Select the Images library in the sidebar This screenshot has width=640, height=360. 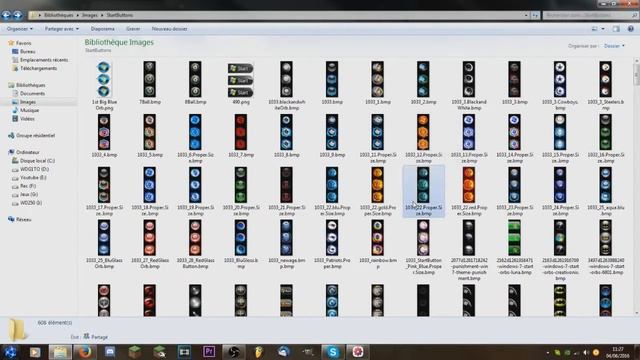28,102
